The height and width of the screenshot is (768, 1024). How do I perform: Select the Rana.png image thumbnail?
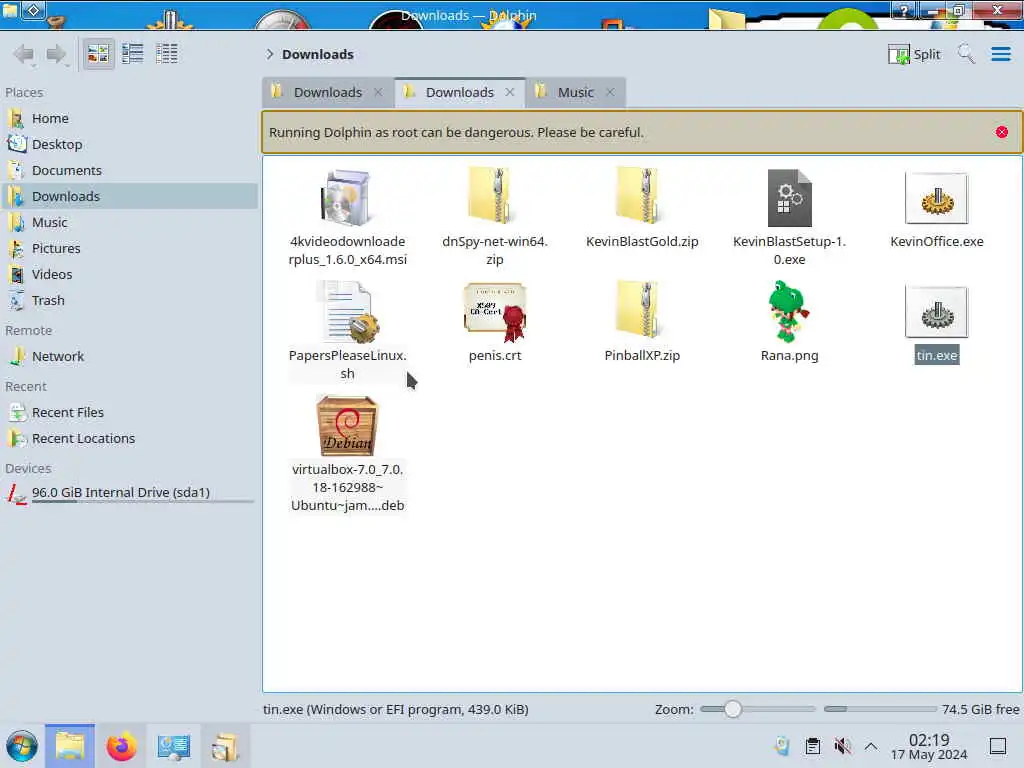789,312
